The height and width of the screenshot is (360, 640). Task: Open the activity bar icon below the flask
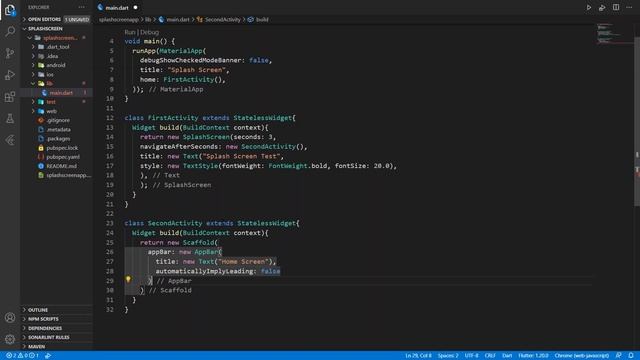(10, 140)
